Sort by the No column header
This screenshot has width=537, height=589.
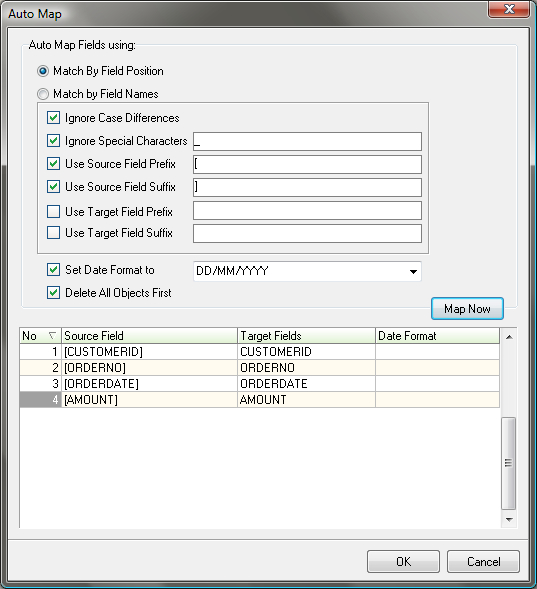click(x=40, y=335)
